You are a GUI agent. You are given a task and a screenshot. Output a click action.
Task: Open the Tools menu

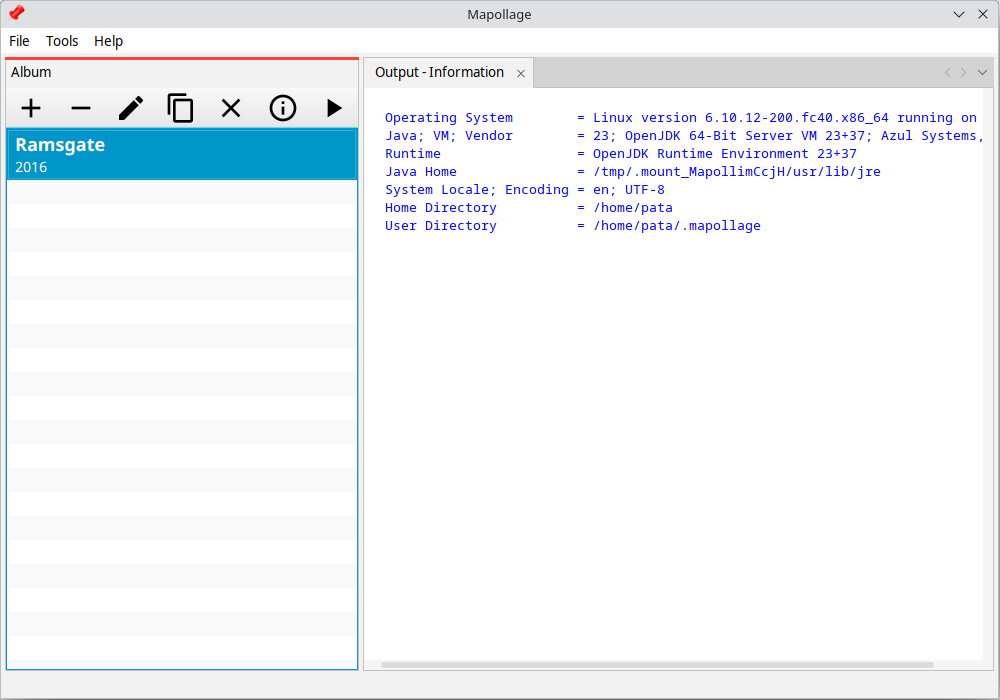point(62,41)
